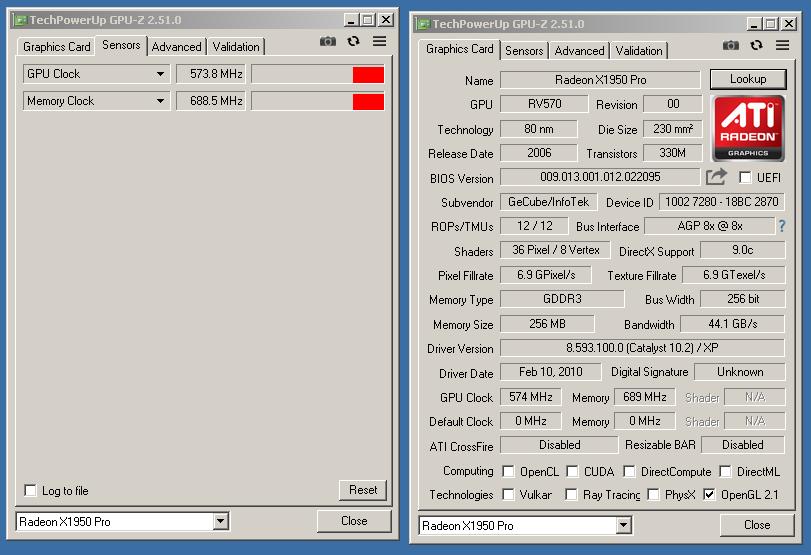Switch to Sensors tab in right window
Screen dimensions: 811x555
[524, 51]
